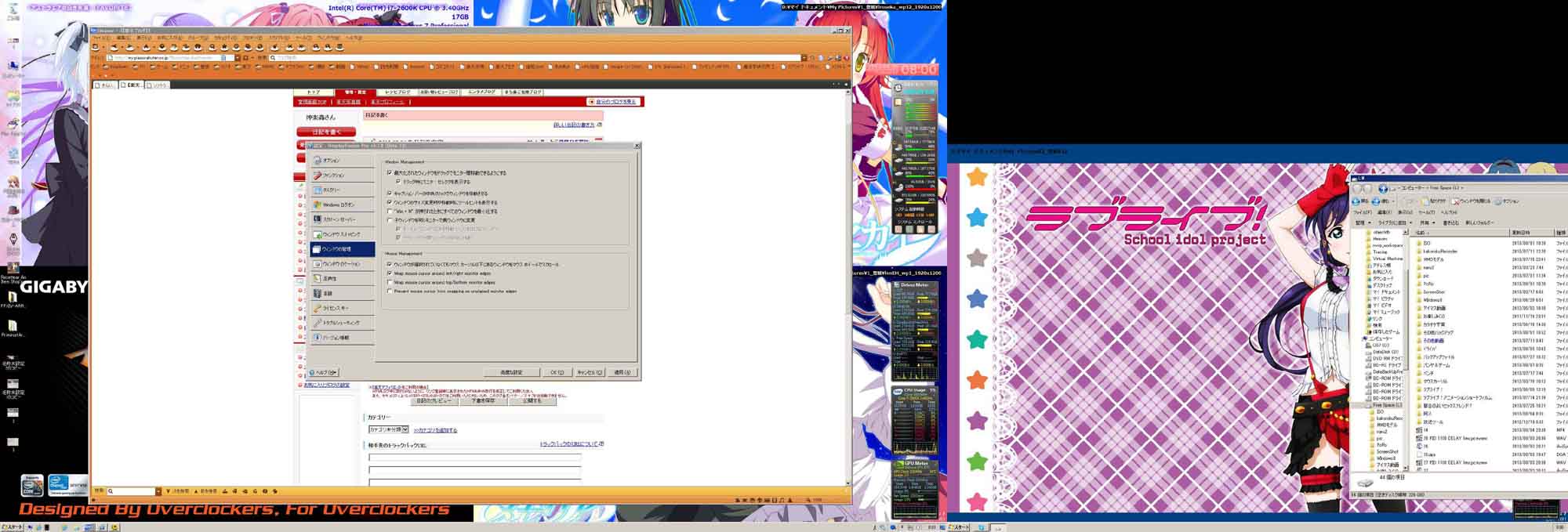1568x532 pixels.
Task: Toggle the caption bar middle-click checkbox
Action: 390,193
